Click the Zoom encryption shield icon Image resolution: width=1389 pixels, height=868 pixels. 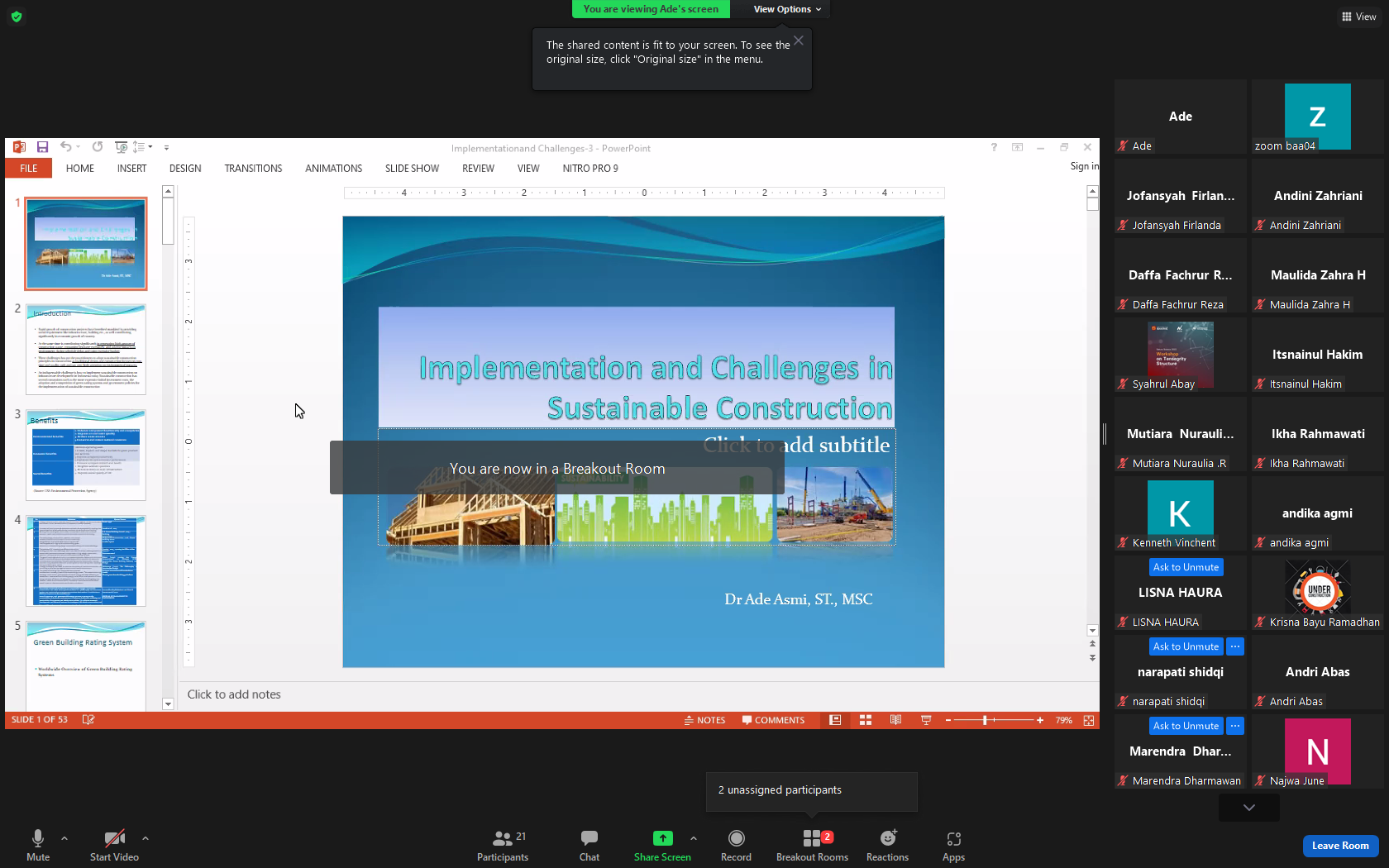[17, 17]
